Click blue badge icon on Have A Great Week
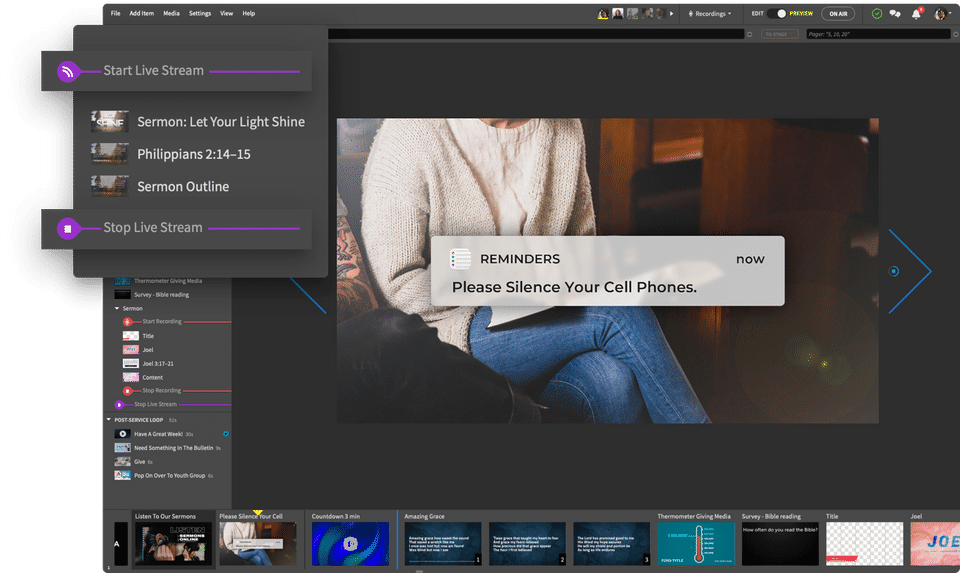The height and width of the screenshot is (573, 960). point(226,434)
